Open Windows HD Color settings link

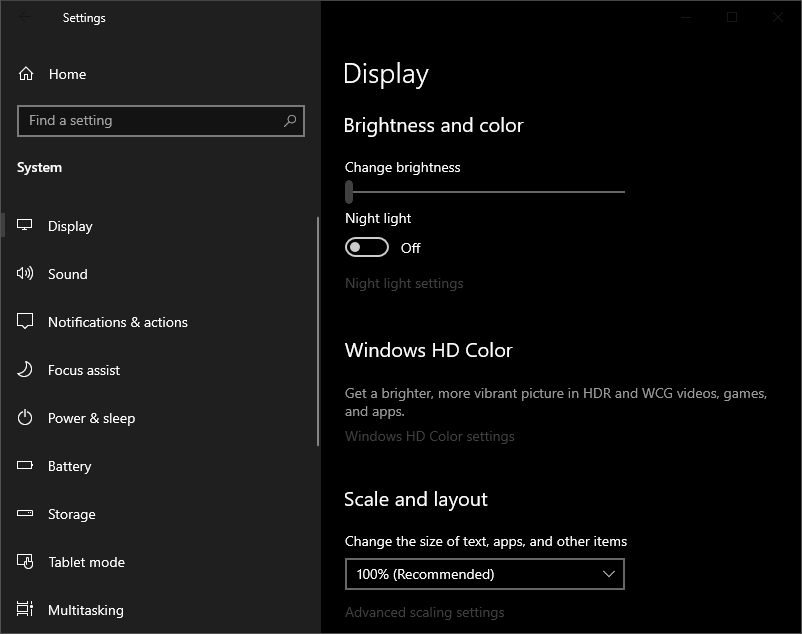[430, 436]
